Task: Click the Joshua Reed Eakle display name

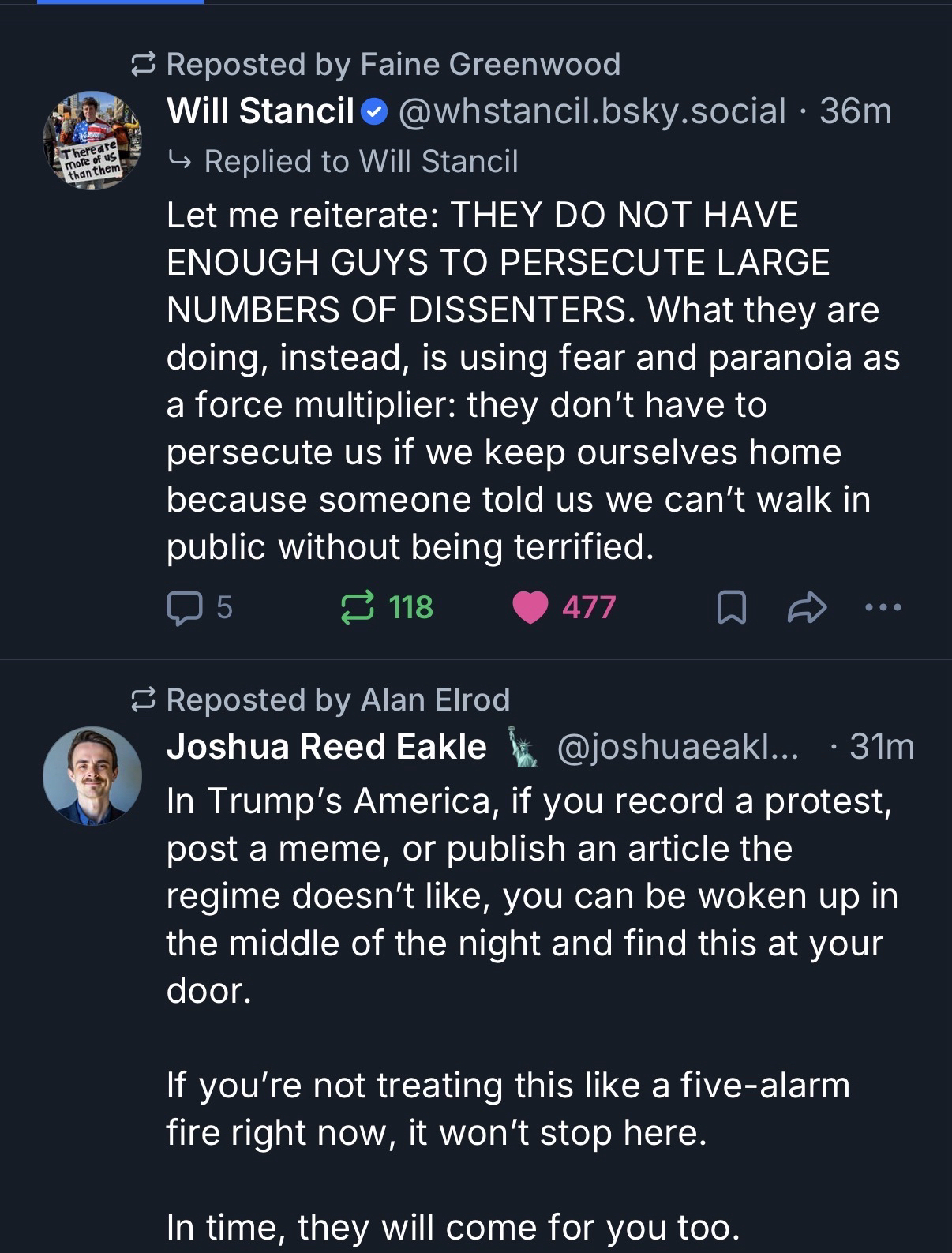Action: [x=326, y=747]
